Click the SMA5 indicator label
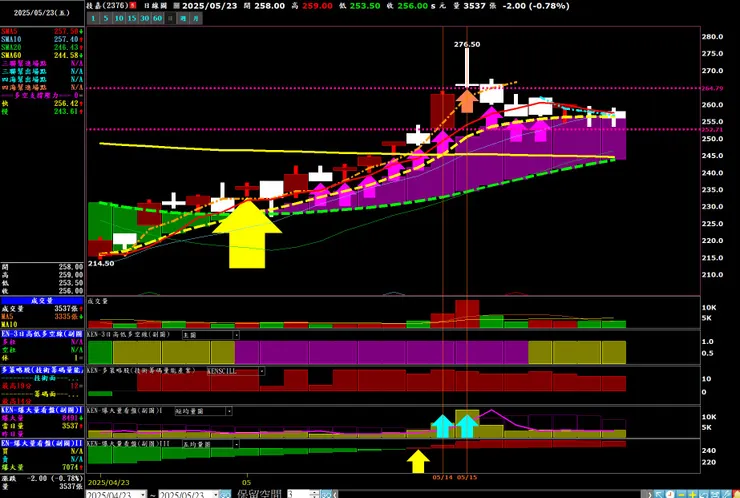Image resolution: width=740 pixels, height=498 pixels. [x=9, y=31]
